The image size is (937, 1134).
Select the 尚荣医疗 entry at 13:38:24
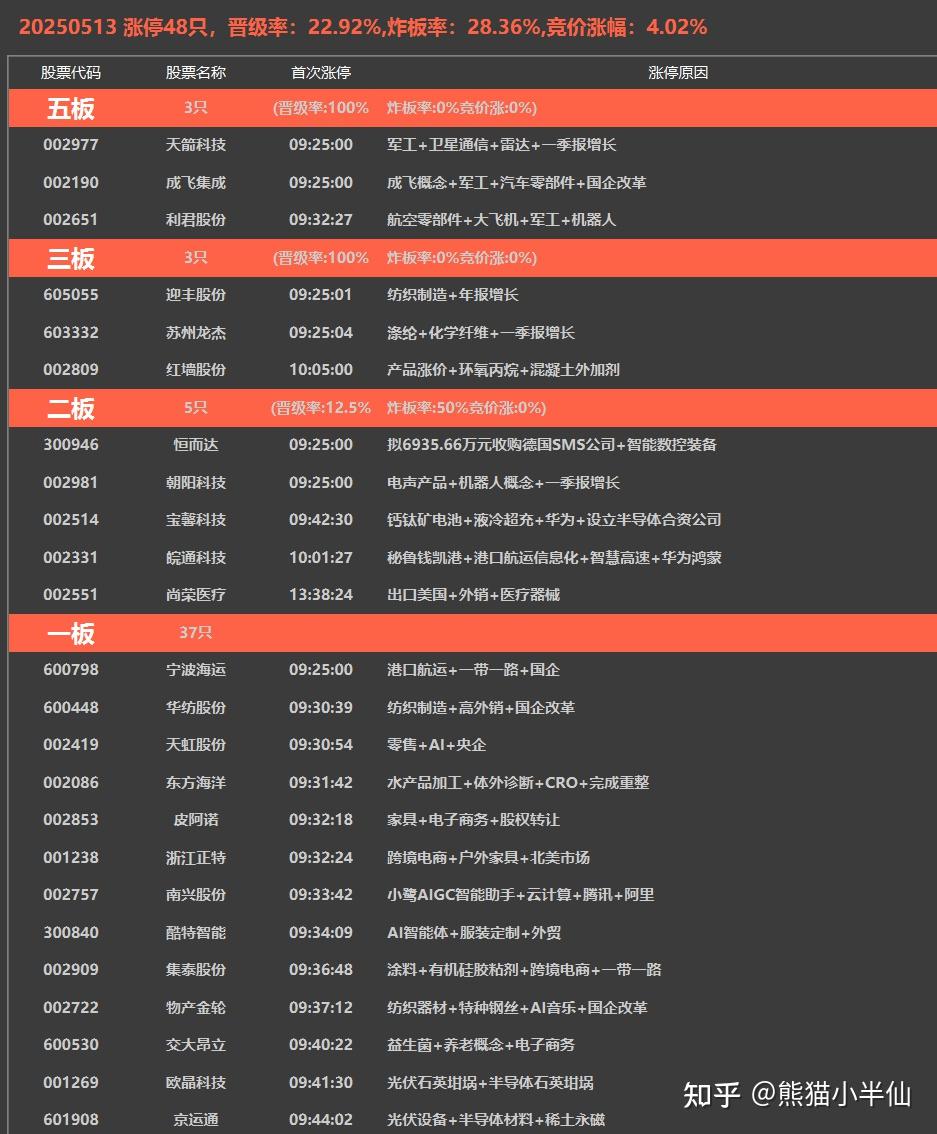click(x=196, y=595)
